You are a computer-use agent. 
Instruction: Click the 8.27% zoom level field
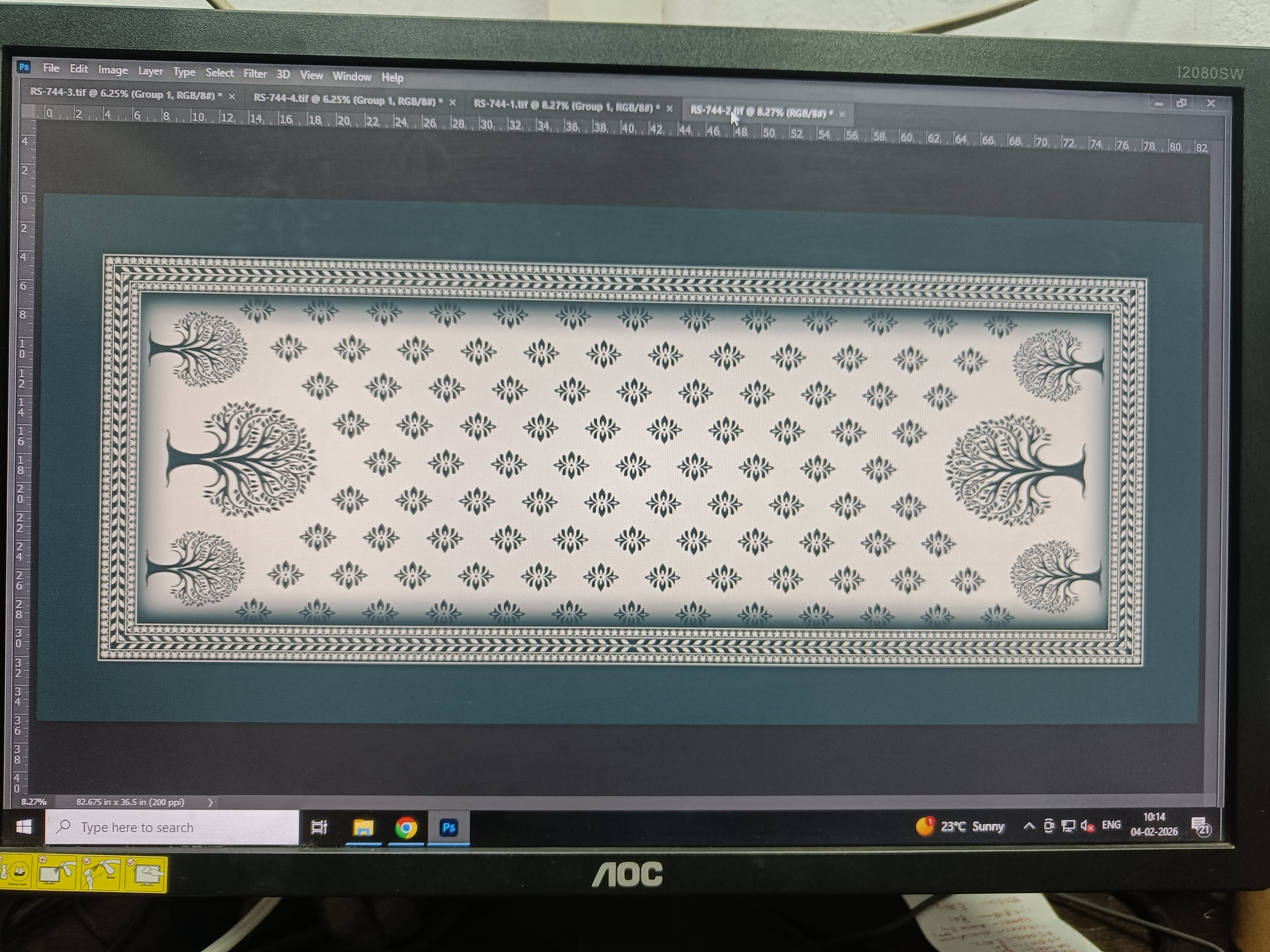coord(33,802)
